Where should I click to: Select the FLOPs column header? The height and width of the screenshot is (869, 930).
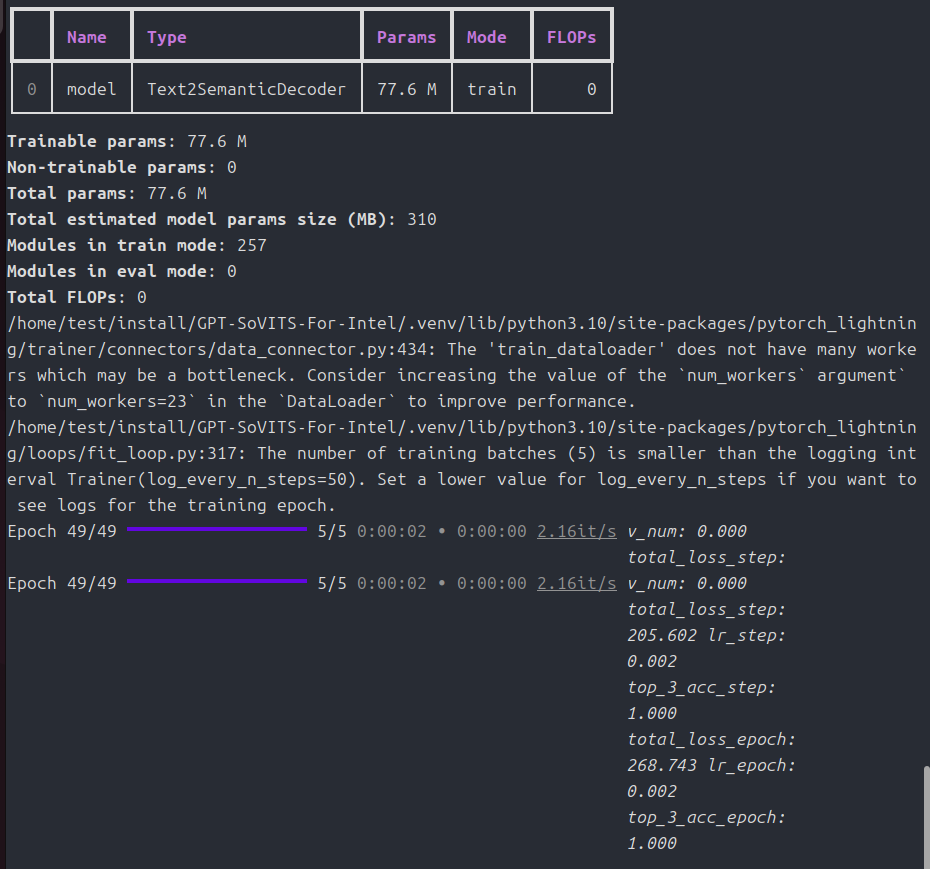pyautogui.click(x=571, y=37)
